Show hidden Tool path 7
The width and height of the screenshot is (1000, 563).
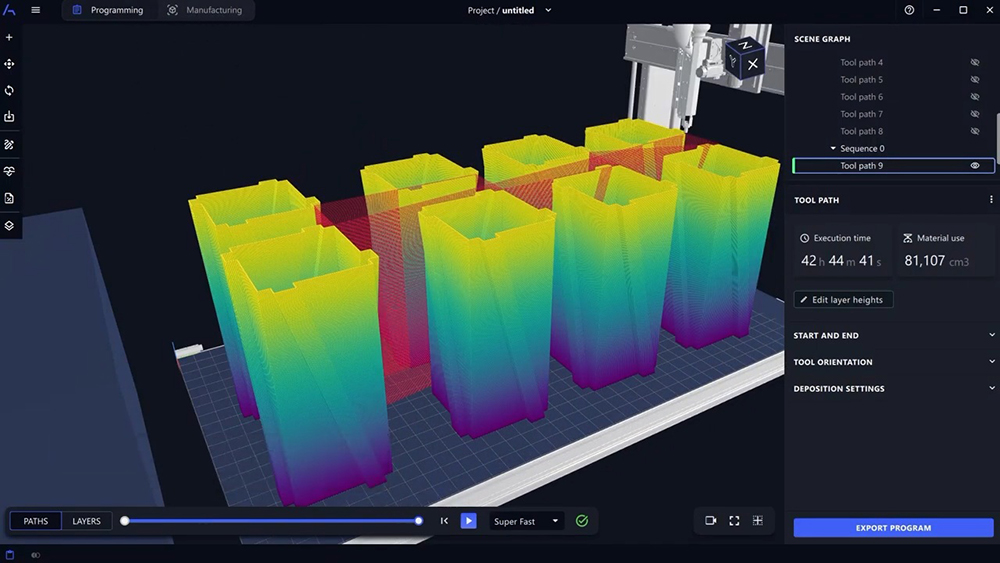[x=975, y=114]
